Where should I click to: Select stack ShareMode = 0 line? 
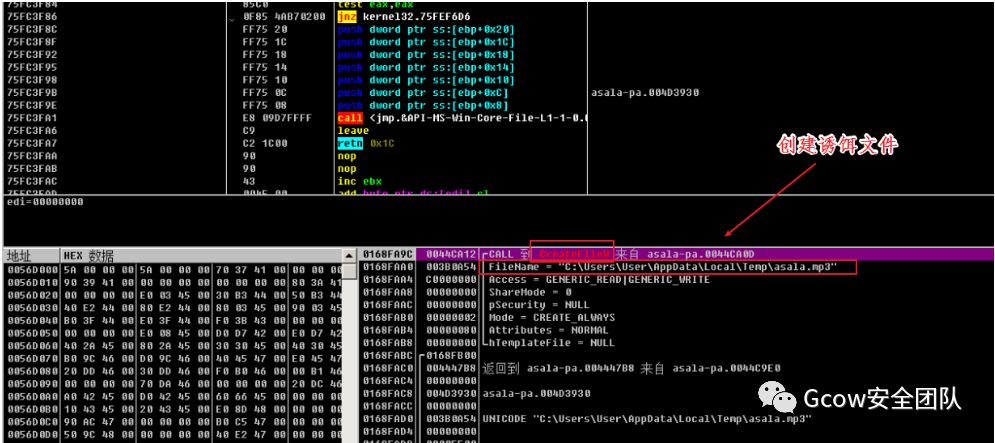click(530, 292)
